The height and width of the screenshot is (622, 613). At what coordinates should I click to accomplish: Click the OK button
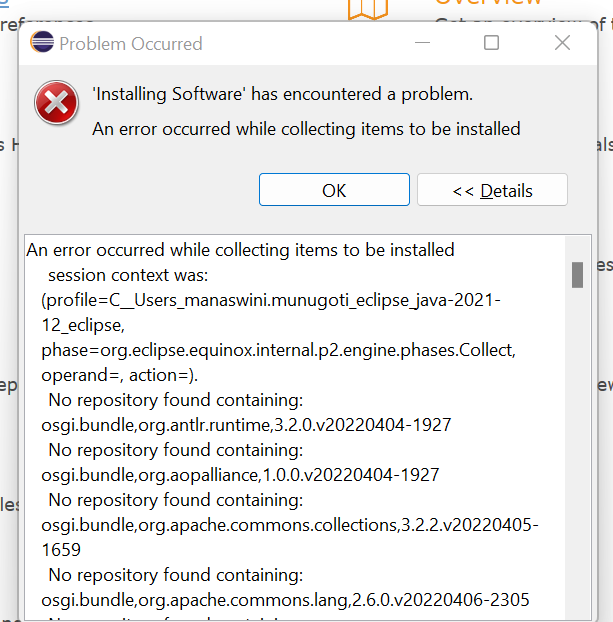334,190
